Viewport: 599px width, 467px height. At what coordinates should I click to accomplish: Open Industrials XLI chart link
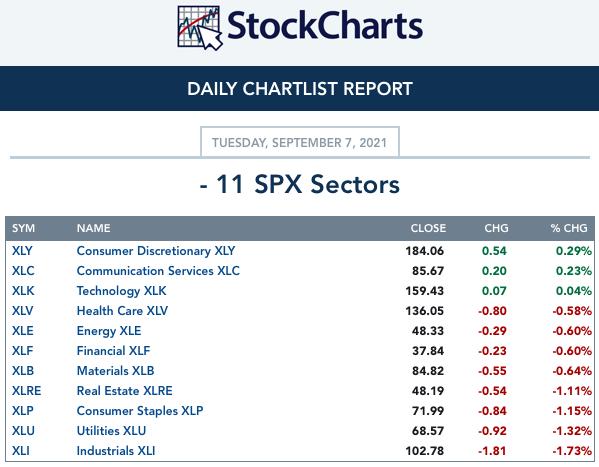116,451
